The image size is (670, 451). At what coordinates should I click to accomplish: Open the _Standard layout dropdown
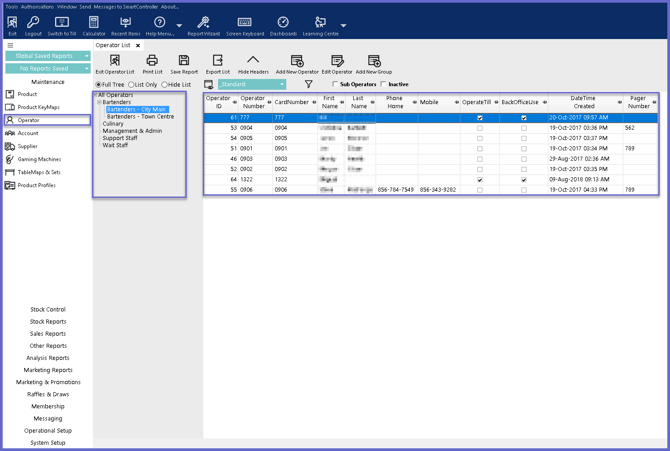[282, 85]
